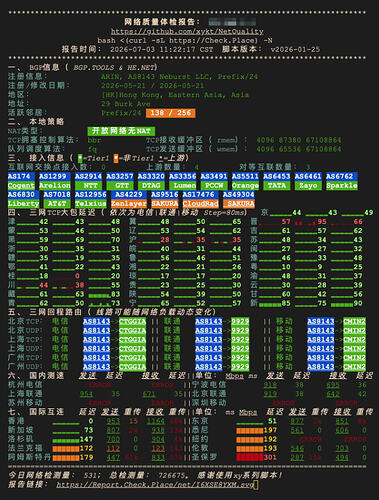Image resolution: width=379 pixels, height=500 pixels.
Task: Click the DTAG label
Action: pos(151,185)
